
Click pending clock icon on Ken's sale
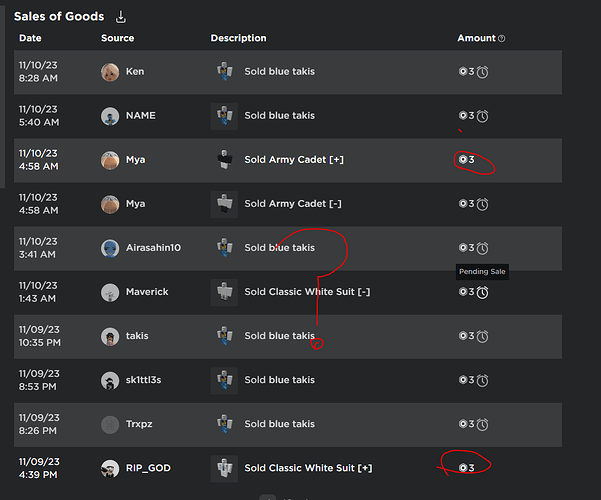click(482, 72)
